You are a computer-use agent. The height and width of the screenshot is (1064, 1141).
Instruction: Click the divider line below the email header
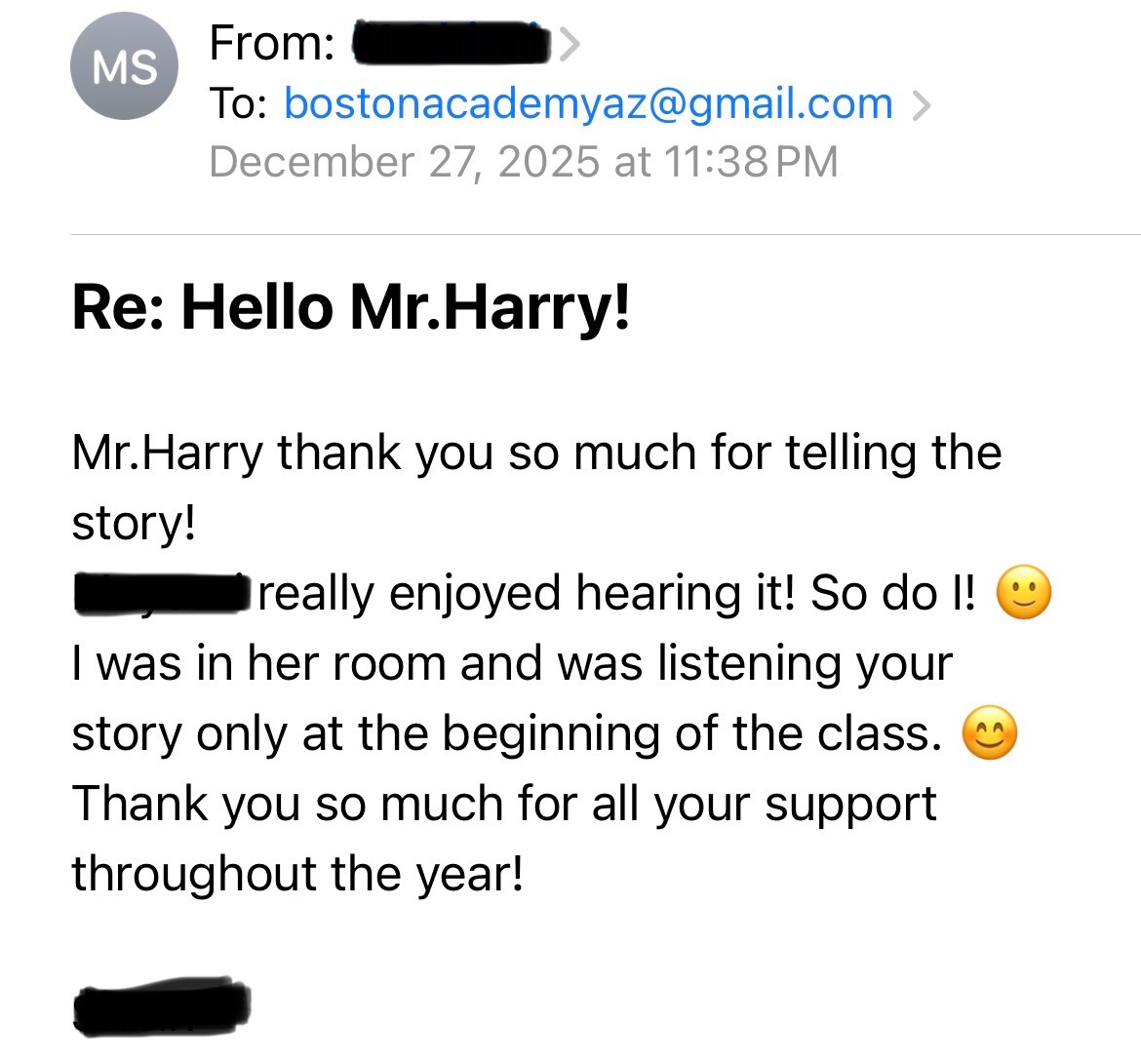tap(605, 235)
